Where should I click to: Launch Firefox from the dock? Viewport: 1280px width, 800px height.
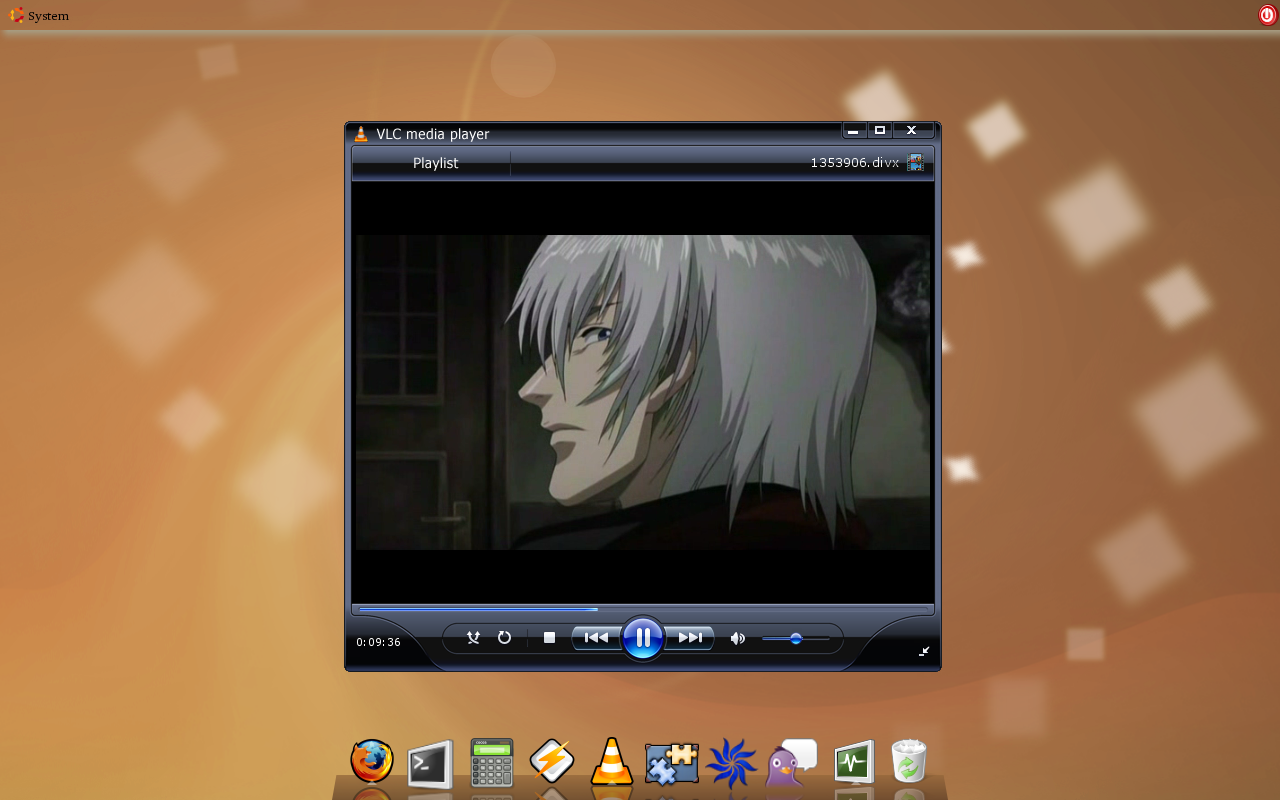point(372,762)
